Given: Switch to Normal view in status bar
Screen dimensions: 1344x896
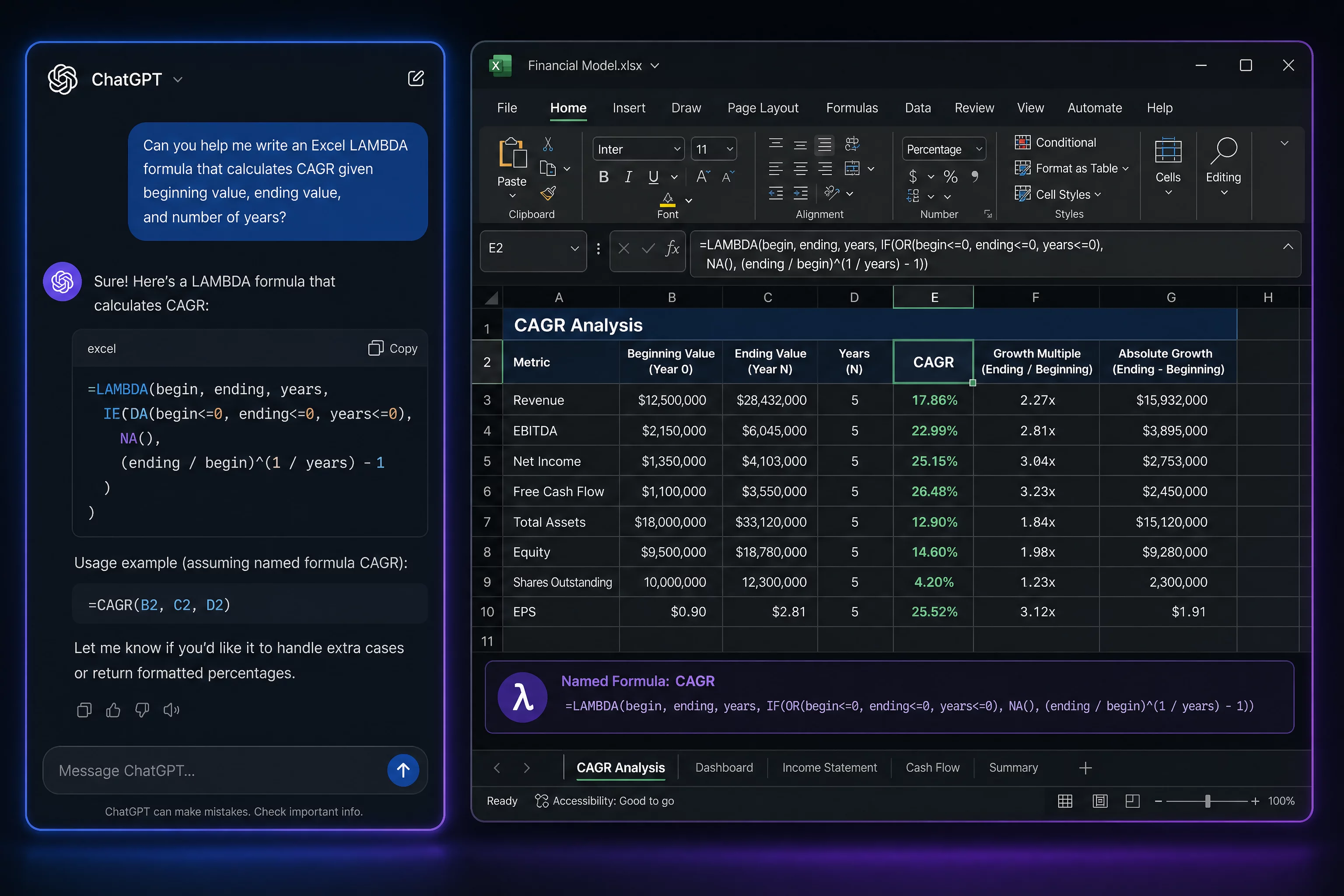Looking at the screenshot, I should point(1065,801).
